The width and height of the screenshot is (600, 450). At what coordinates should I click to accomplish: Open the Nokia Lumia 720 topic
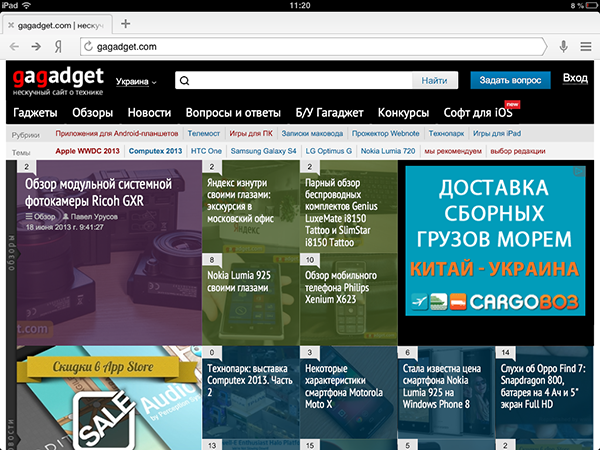point(388,151)
